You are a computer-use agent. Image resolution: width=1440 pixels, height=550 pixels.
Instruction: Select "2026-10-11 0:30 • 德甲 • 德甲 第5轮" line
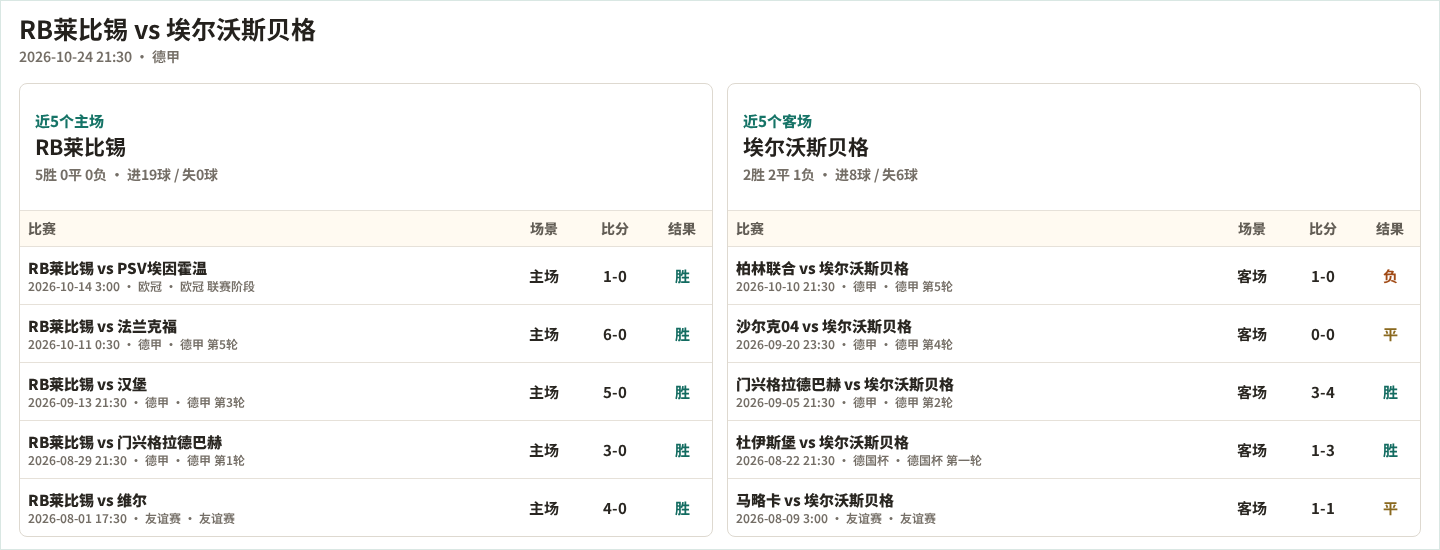[133, 345]
